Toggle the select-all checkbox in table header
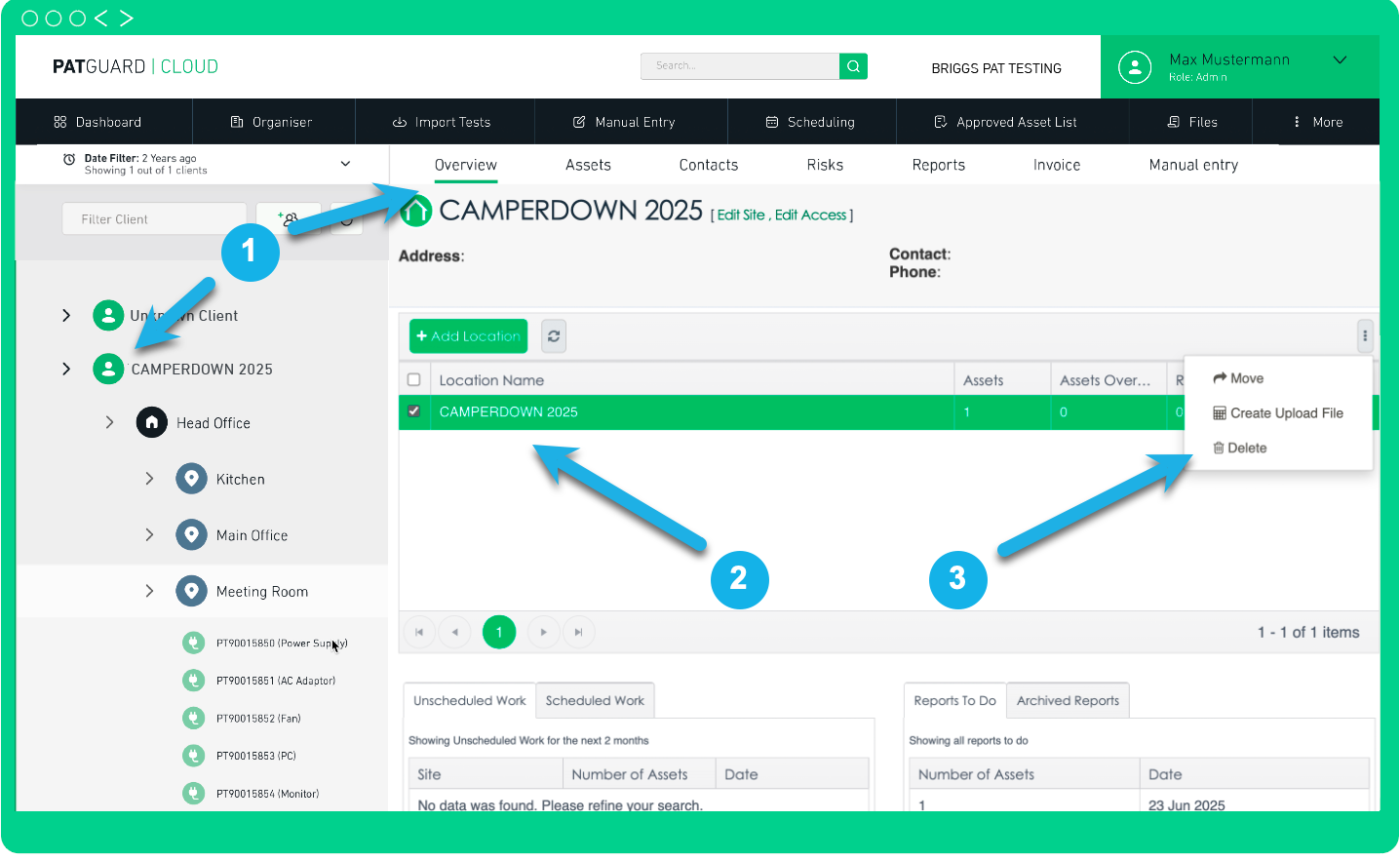 pos(413,379)
